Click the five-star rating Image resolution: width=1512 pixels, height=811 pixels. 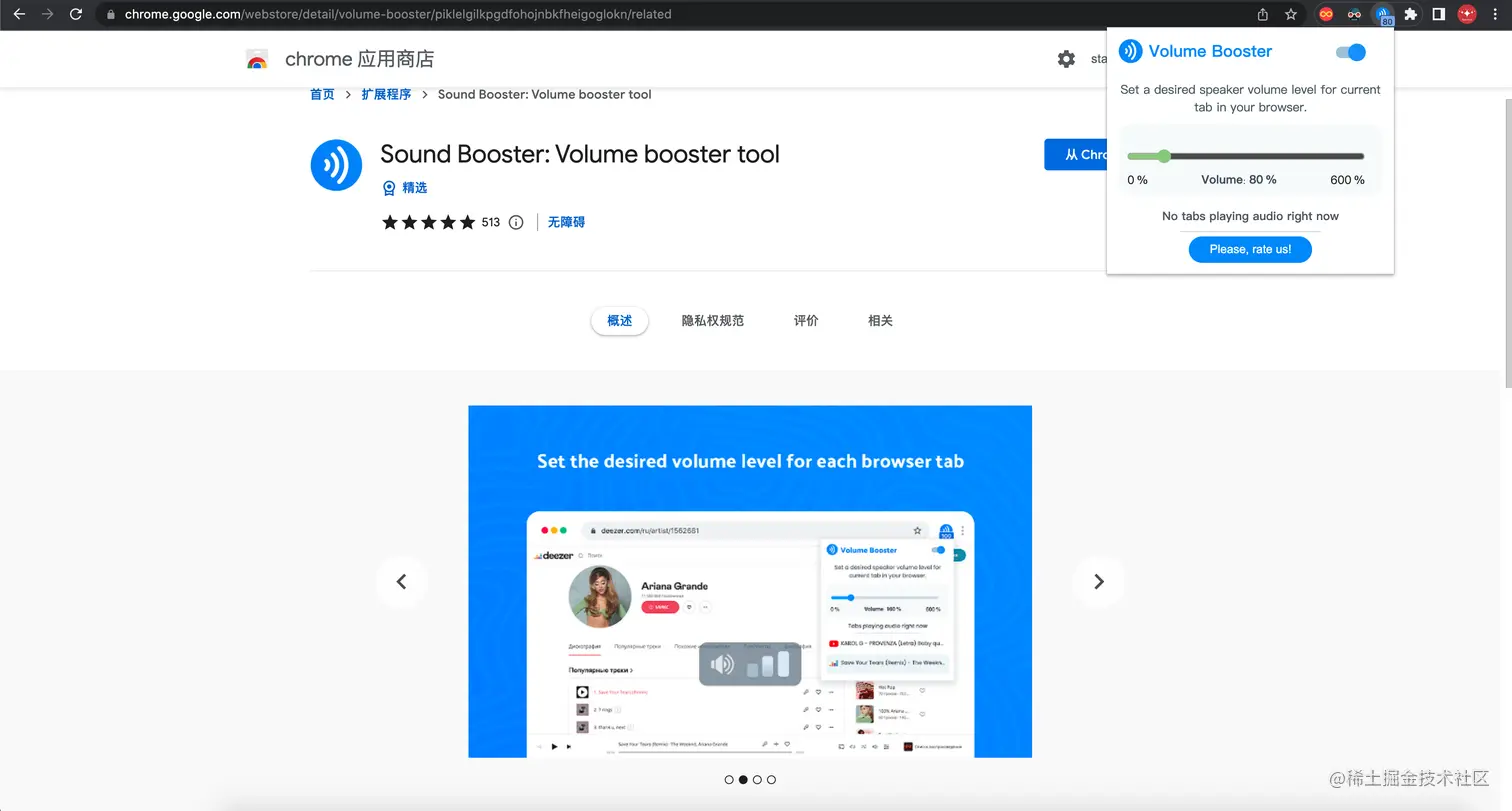click(x=429, y=222)
